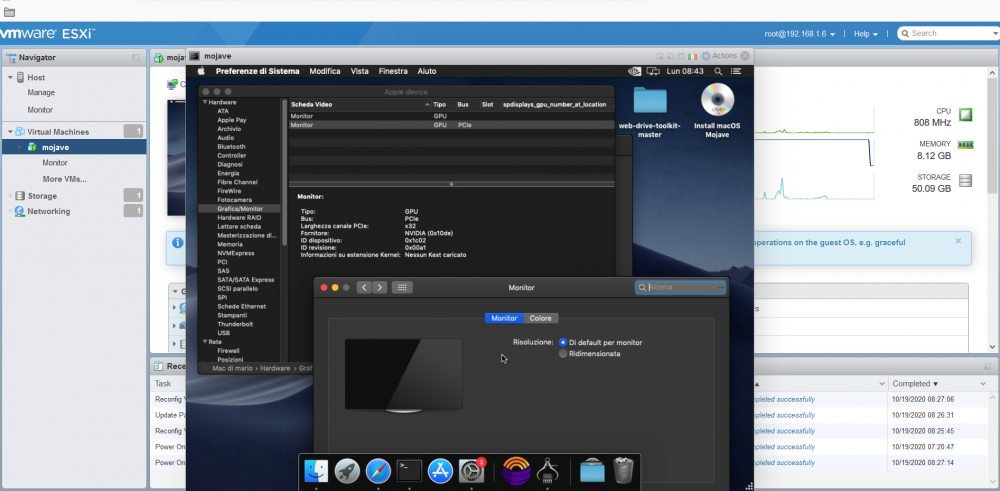1000x491 pixels.
Task: Click the monitor preview thumbnail
Action: (x=404, y=376)
